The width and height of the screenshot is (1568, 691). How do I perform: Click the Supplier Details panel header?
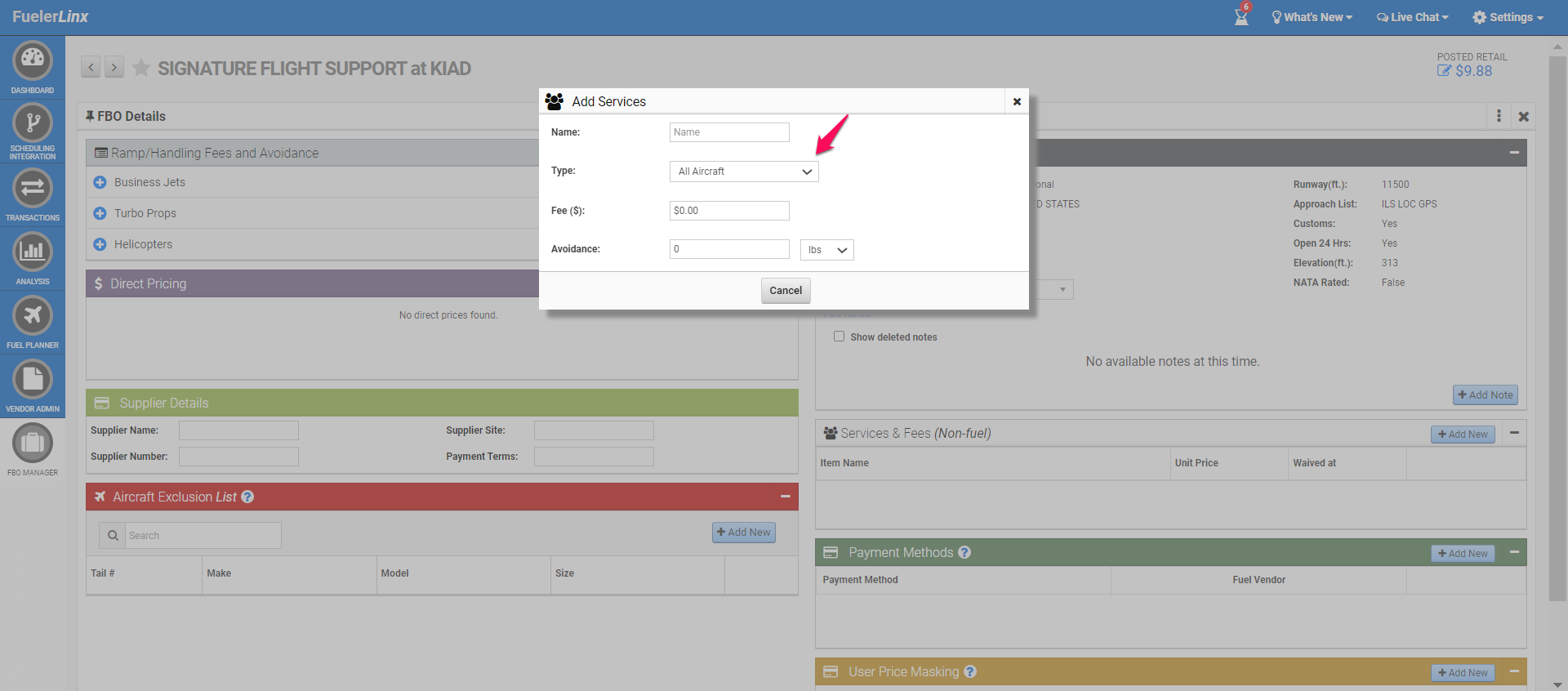(442, 403)
